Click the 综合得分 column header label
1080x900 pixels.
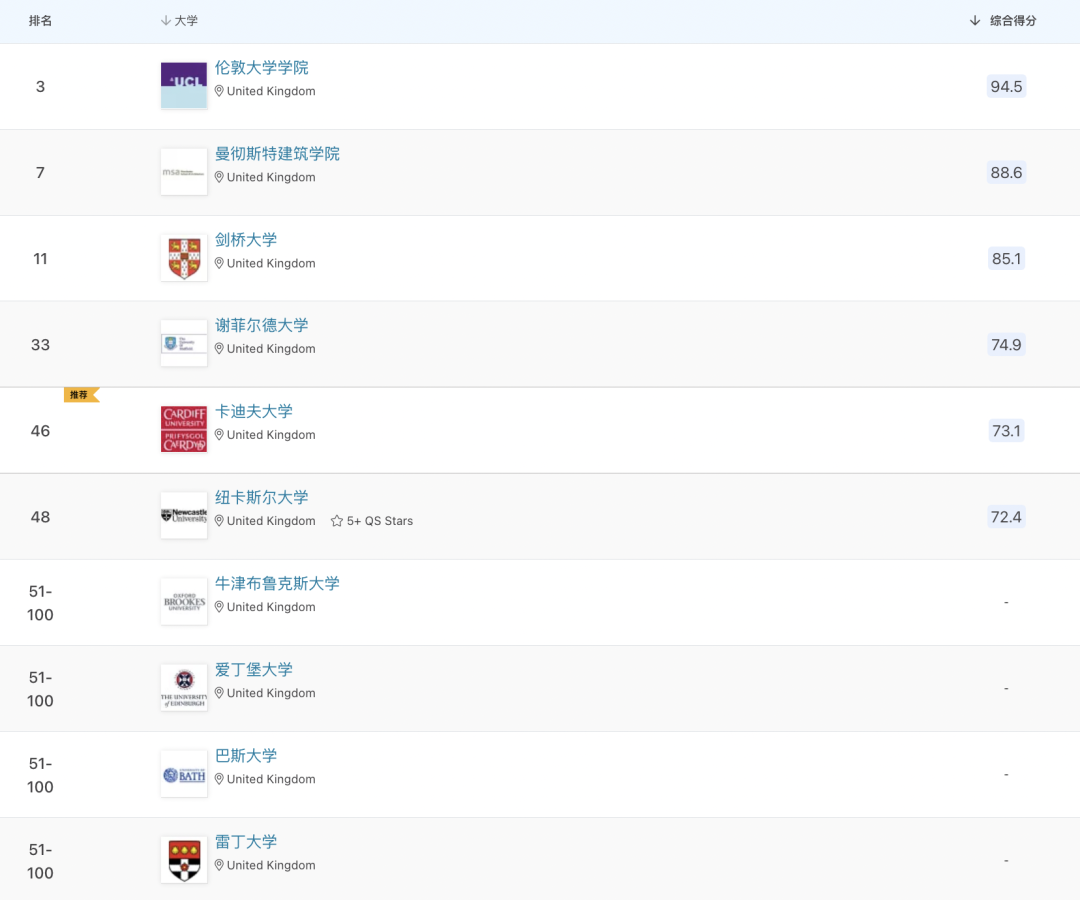[x=1013, y=21]
